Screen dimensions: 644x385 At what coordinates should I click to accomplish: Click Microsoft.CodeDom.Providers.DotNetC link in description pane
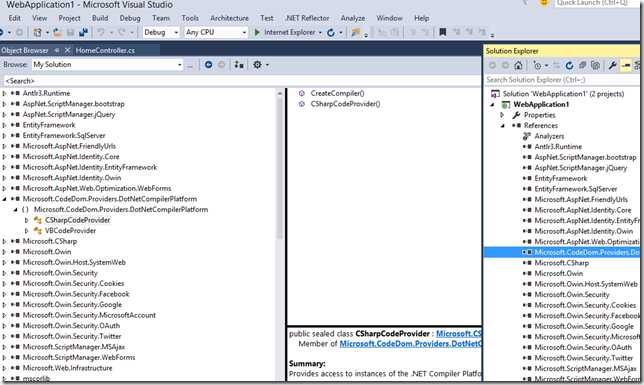coord(410,344)
